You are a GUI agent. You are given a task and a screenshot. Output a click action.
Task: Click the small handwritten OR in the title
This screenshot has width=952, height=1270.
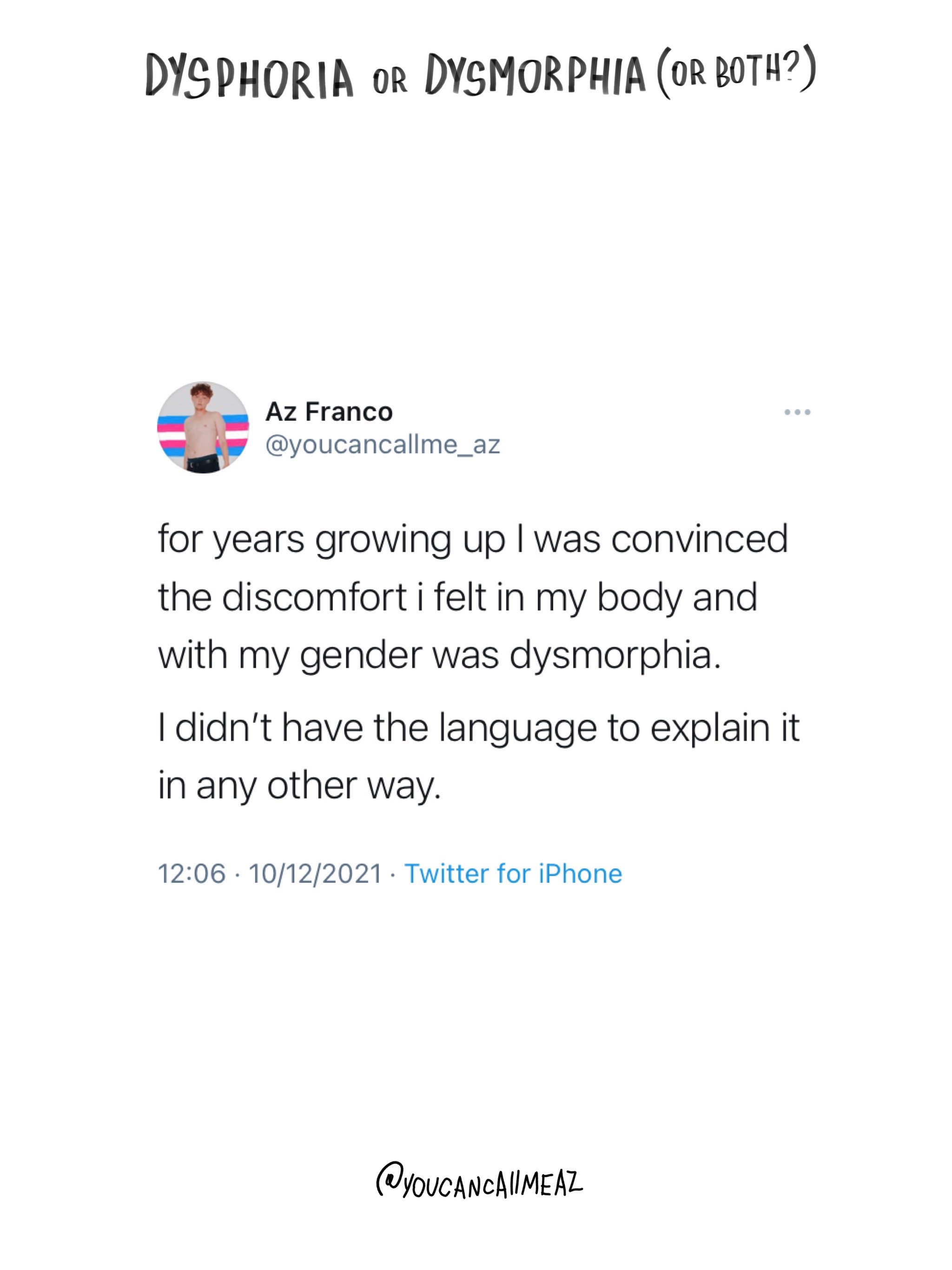click(x=390, y=80)
